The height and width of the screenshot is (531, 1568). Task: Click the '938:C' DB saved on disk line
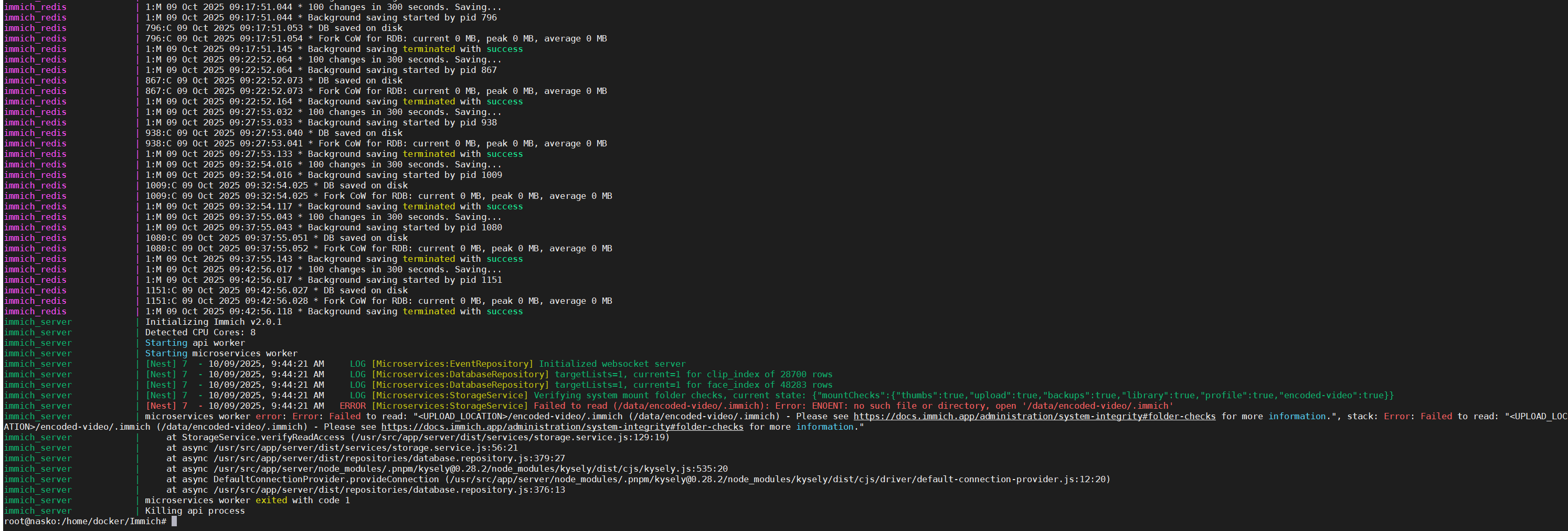click(274, 133)
